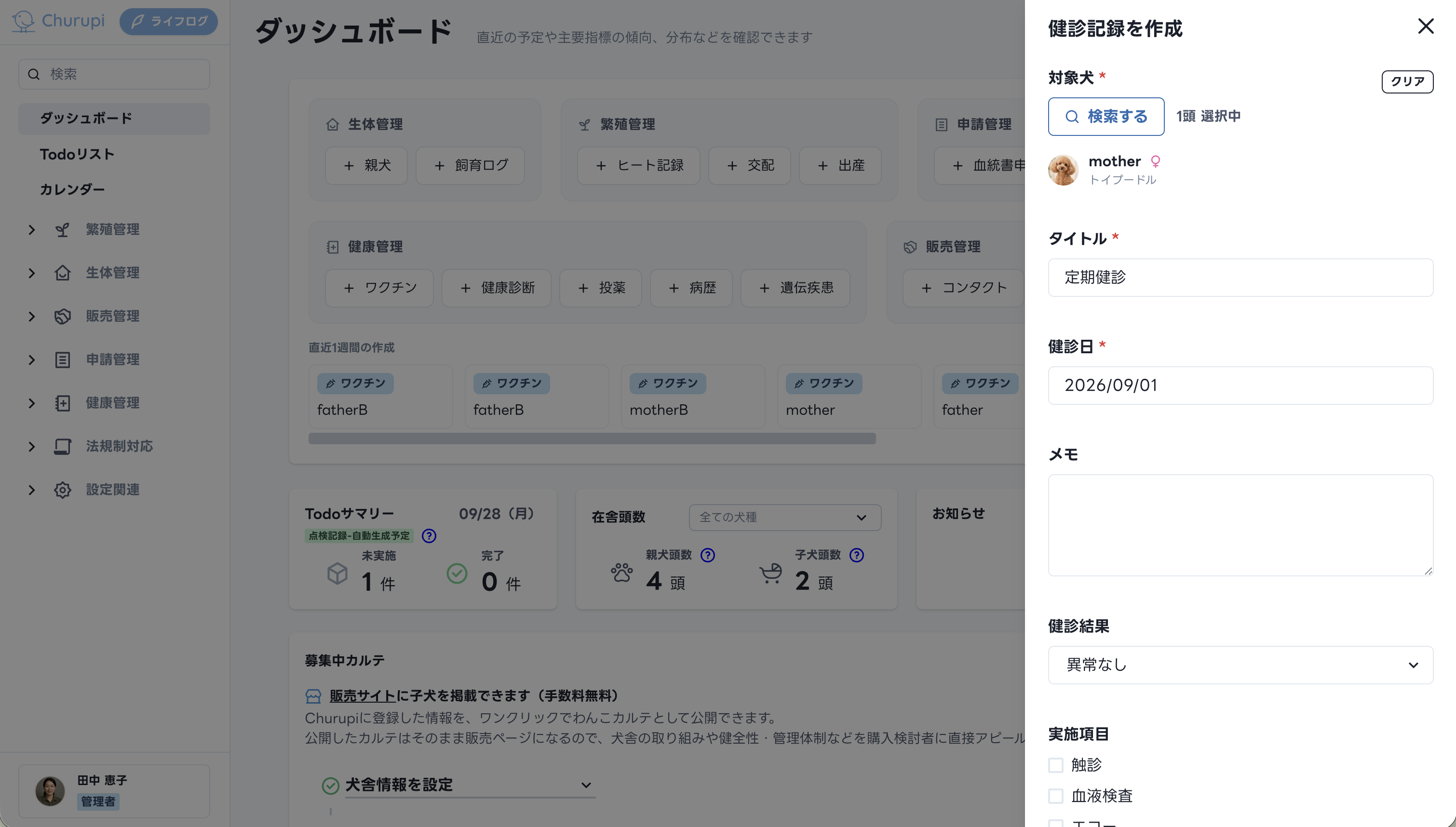The width and height of the screenshot is (1456, 827).
Task: Click the 田中 恵子 user profile card
Action: point(114,791)
